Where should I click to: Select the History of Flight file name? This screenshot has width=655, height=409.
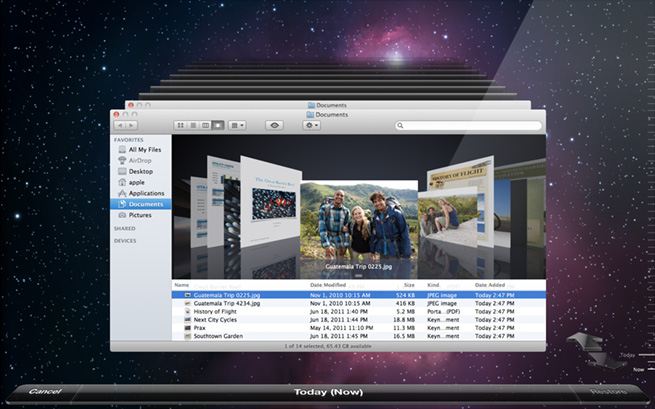(x=215, y=311)
